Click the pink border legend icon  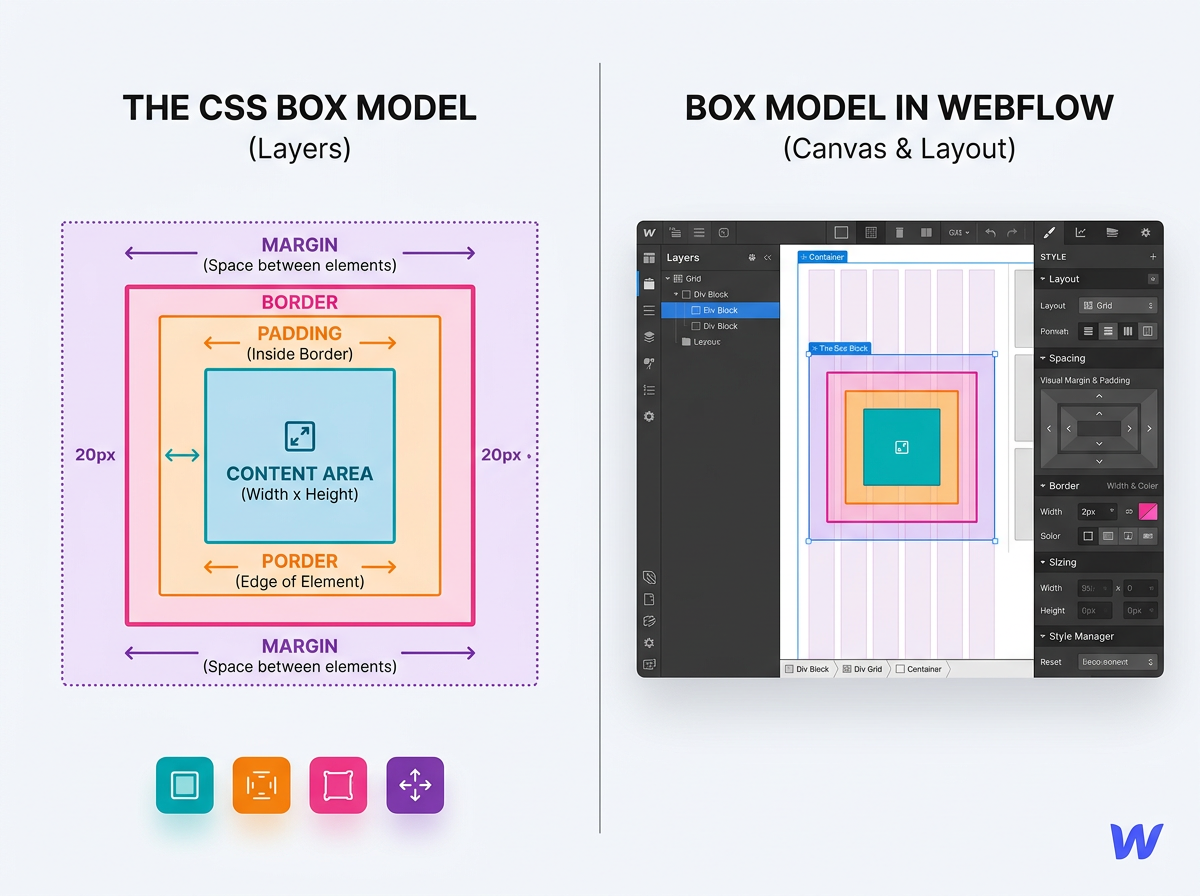tap(338, 785)
